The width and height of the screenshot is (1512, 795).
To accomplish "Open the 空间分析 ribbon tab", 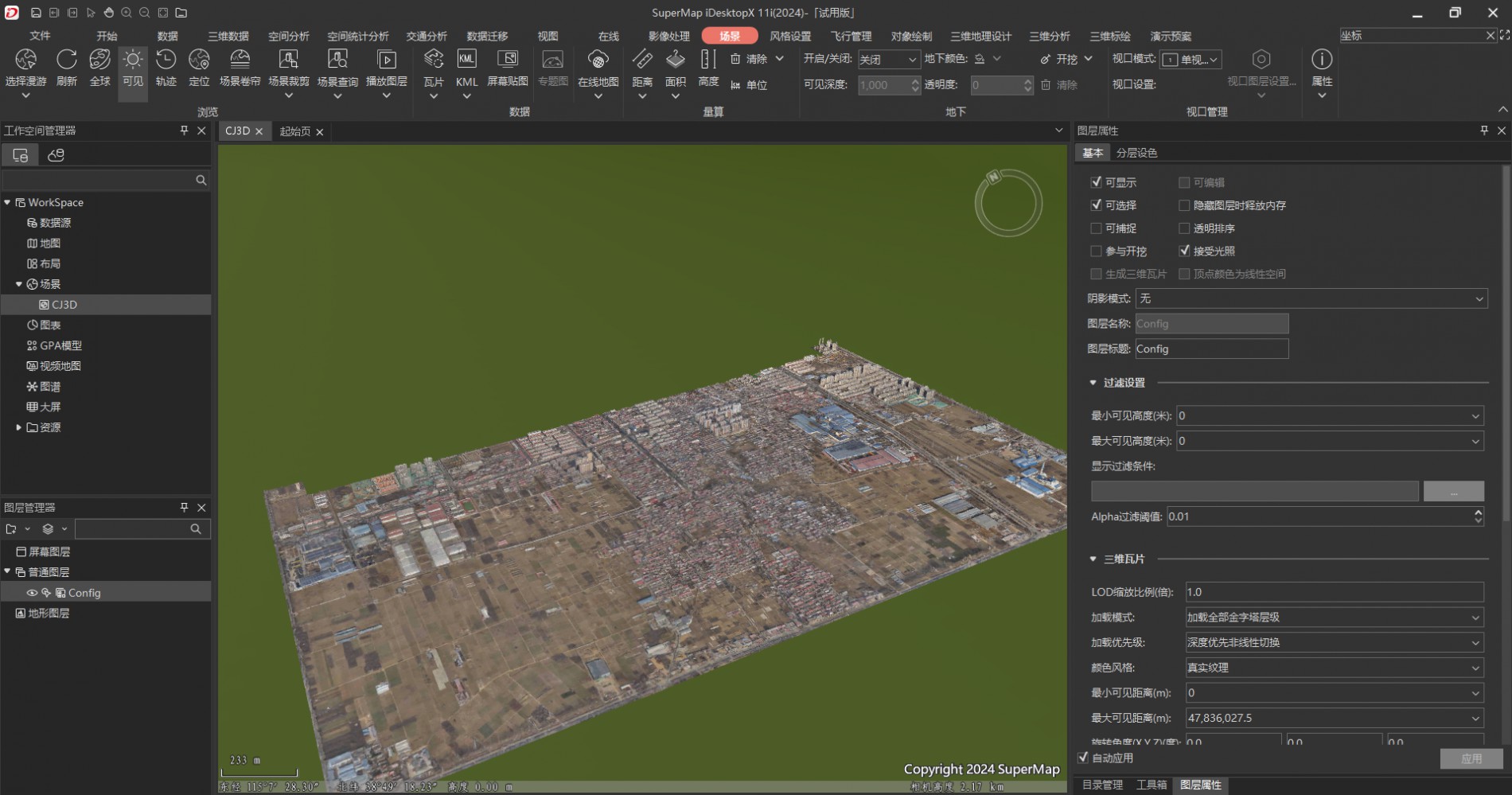I will 289,36.
